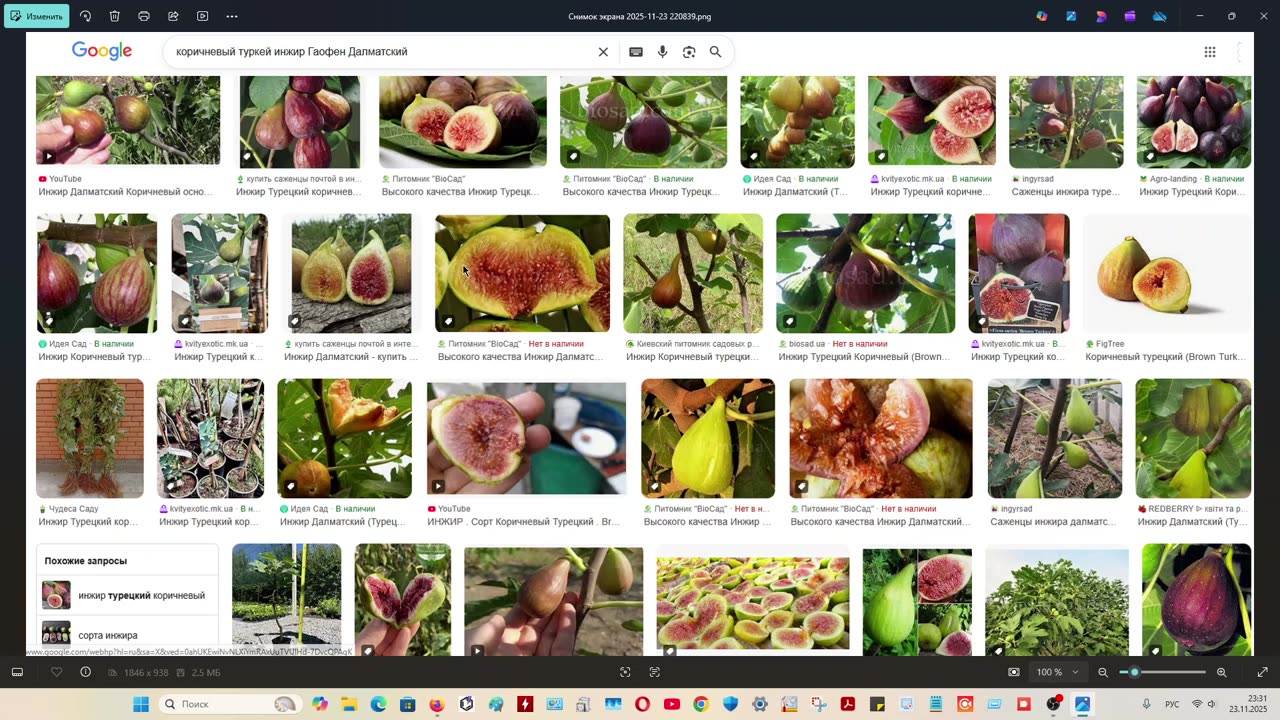Toggle the heart favorite icon

pos(57,672)
